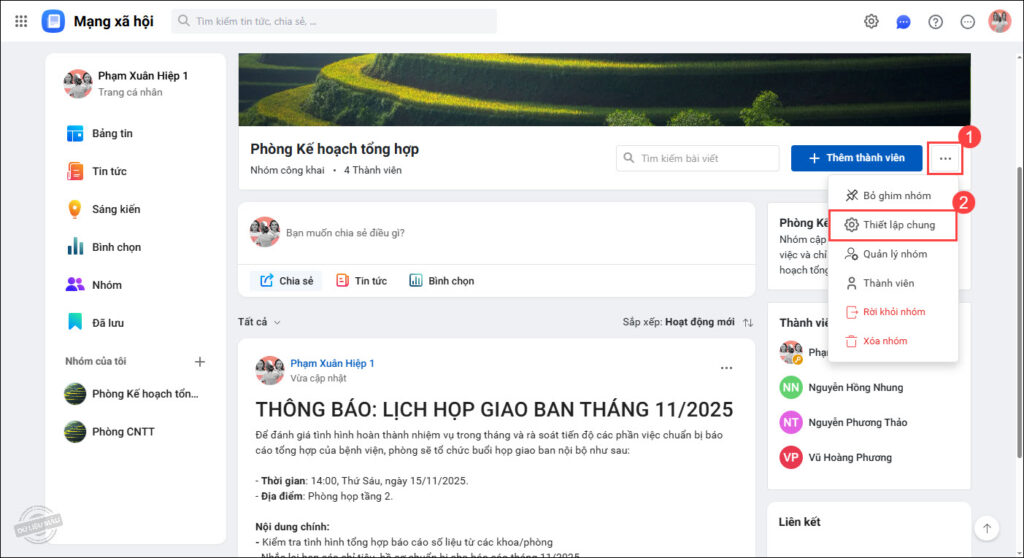Open the settings gear in top bar

tap(871, 22)
